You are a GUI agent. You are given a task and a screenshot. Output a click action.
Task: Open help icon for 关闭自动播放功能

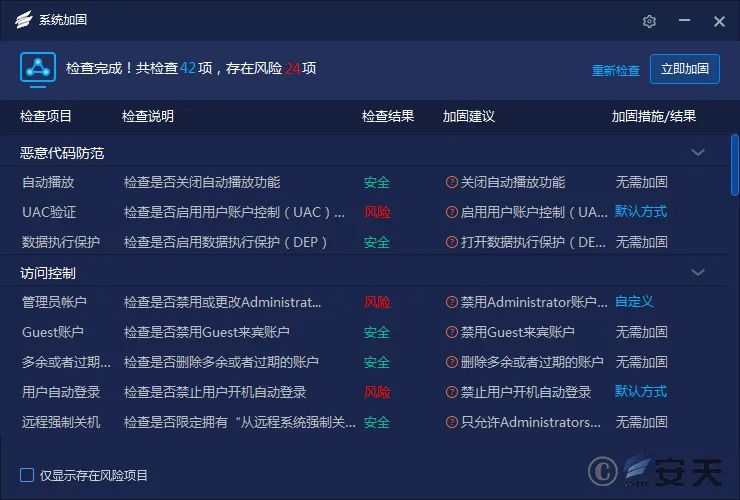(x=452, y=182)
